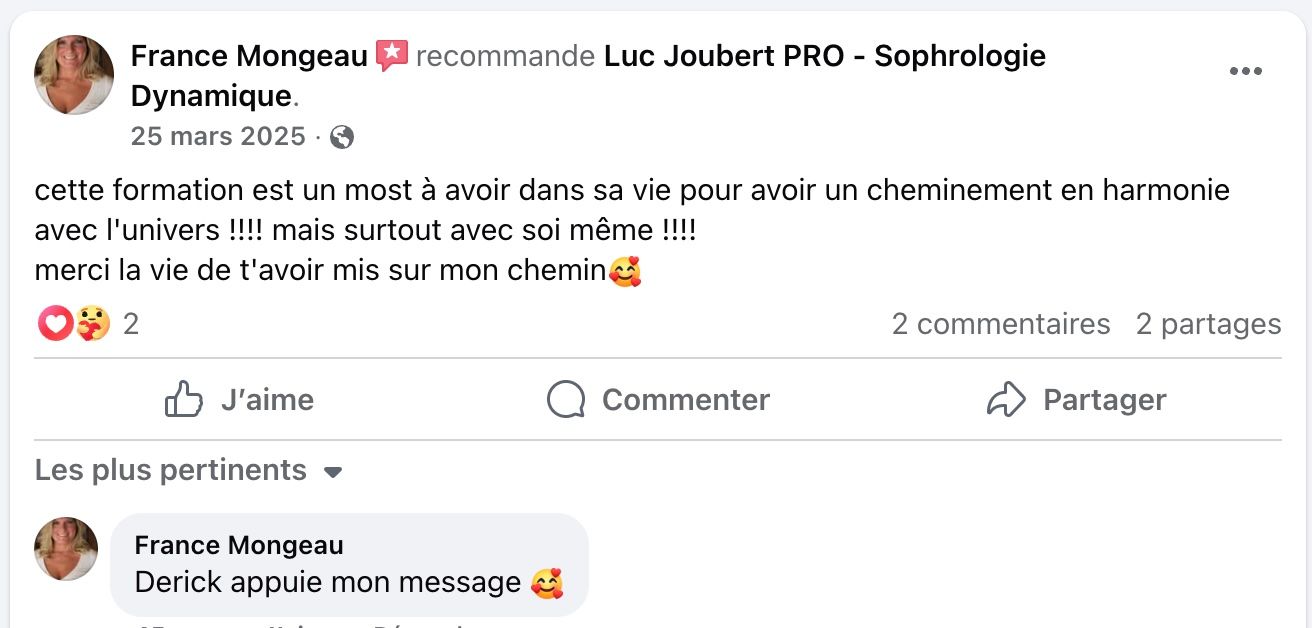Open the 2 commentaires link
The width and height of the screenshot is (1312, 628).
point(1001,324)
